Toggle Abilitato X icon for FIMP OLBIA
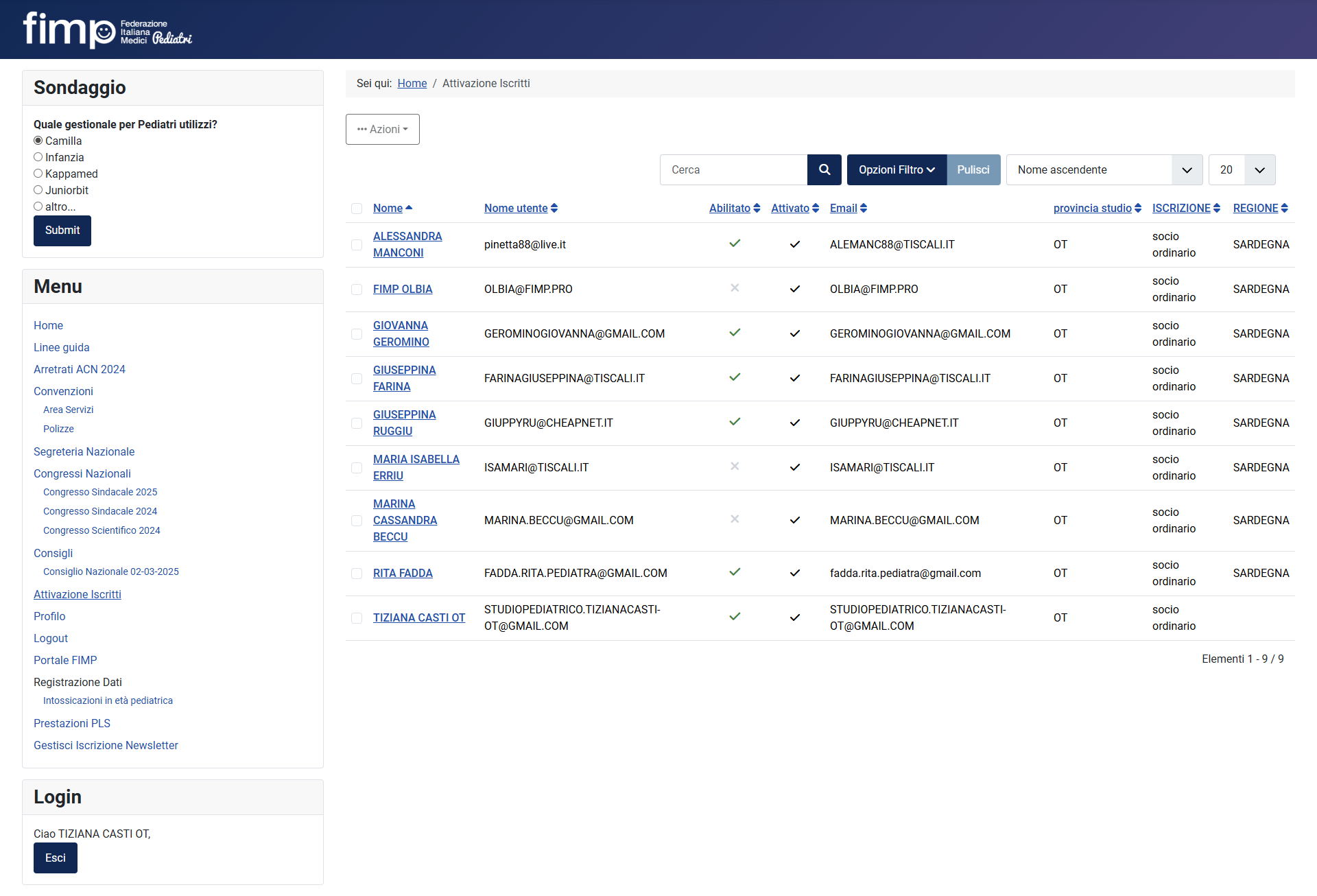 [x=735, y=288]
